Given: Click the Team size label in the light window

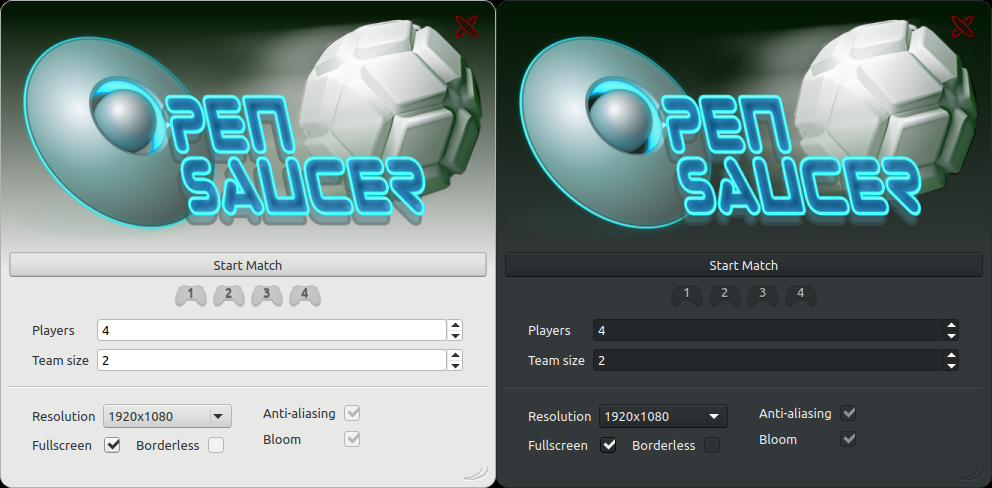Looking at the screenshot, I should (x=61, y=360).
